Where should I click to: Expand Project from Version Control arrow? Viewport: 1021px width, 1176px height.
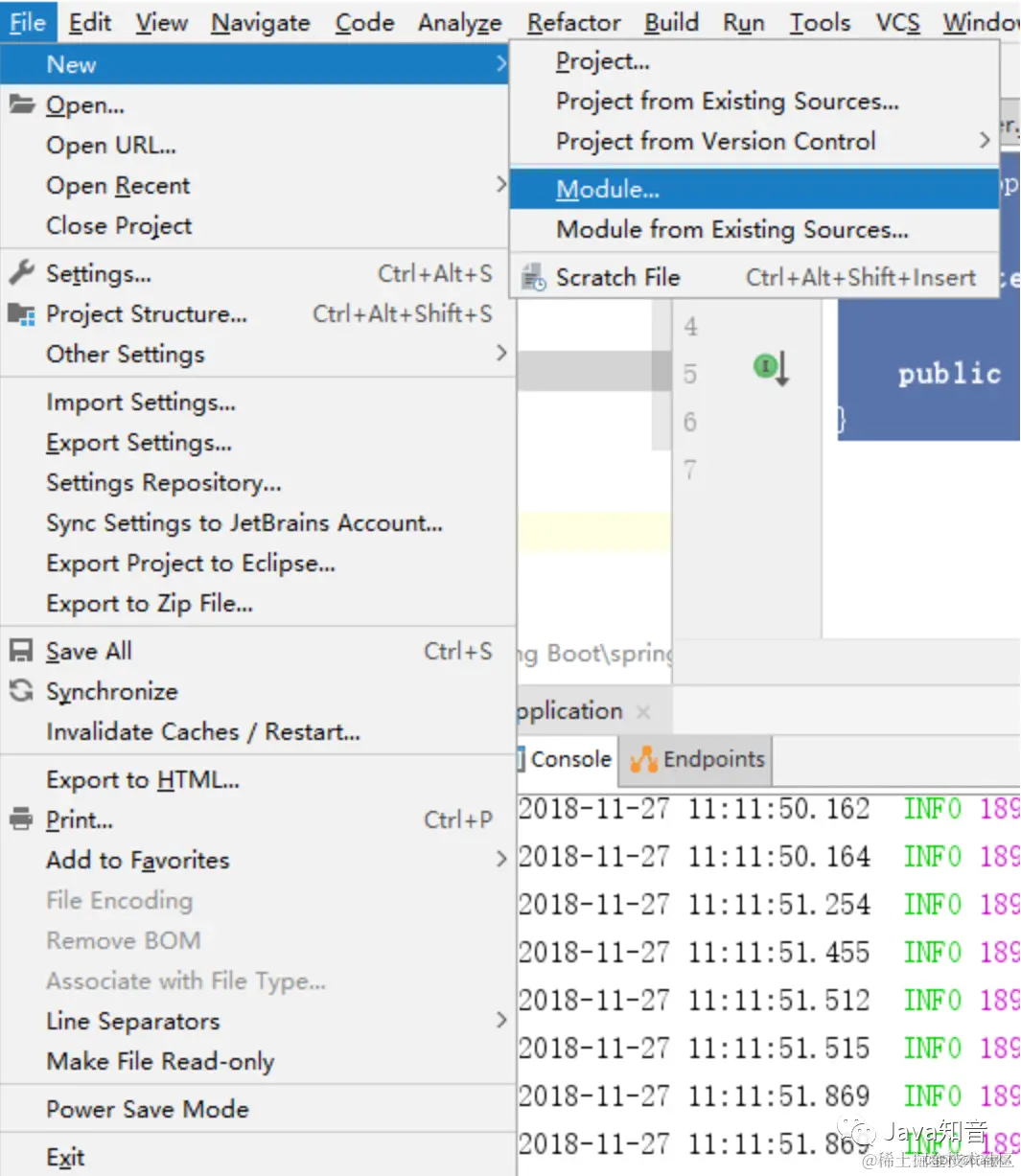point(984,141)
